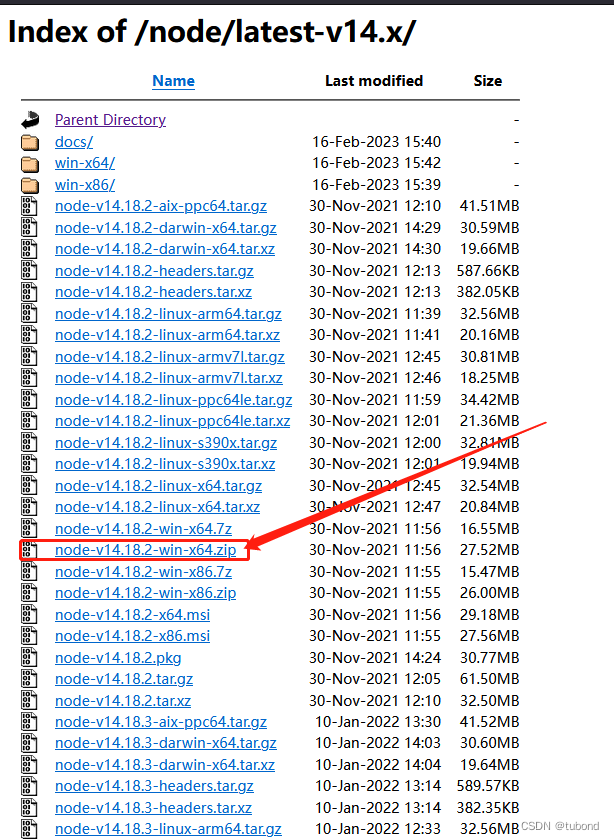
Task: Download node-v14.18.2-win-x64.zip
Action: 145,550
